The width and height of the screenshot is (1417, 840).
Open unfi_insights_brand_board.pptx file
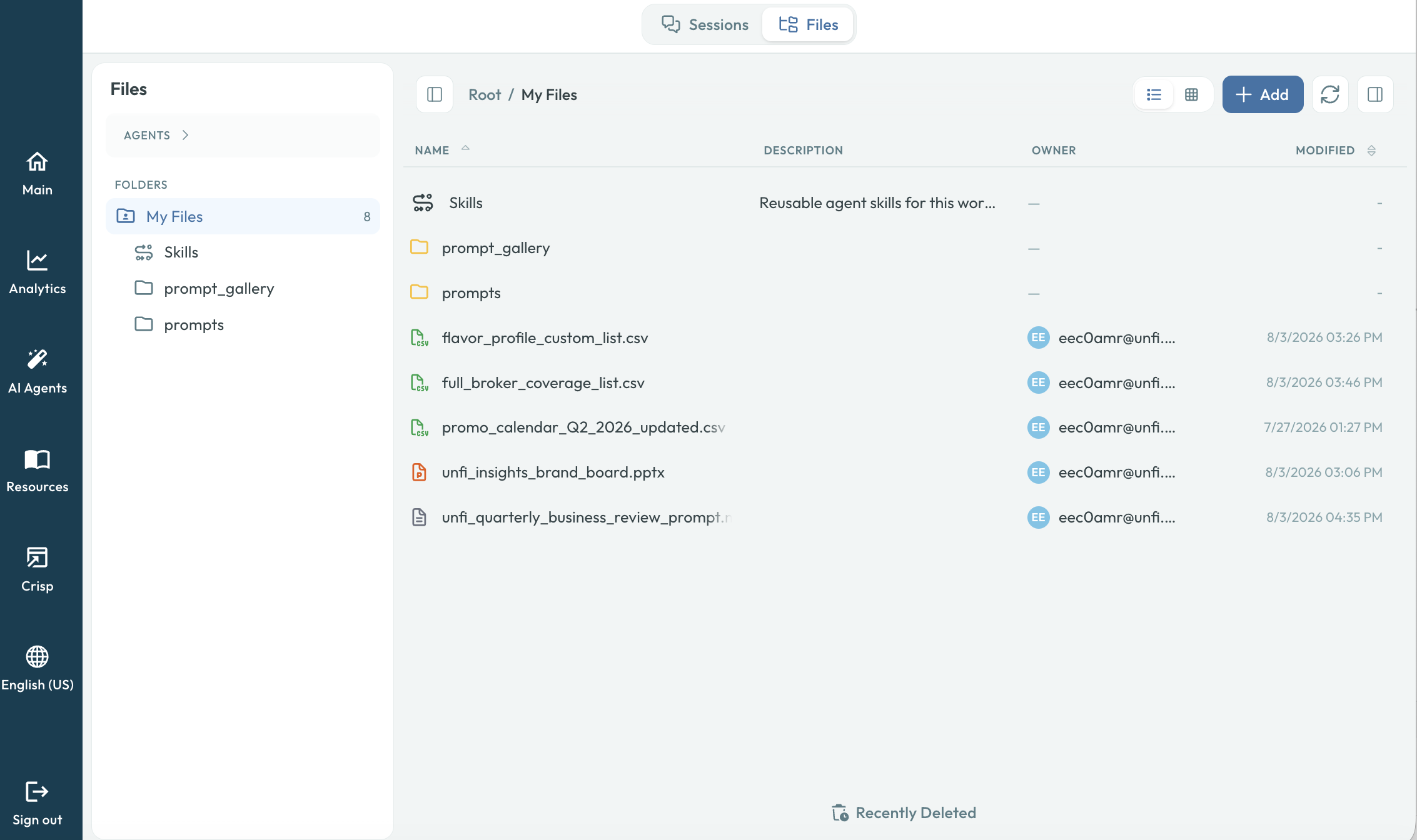point(553,472)
